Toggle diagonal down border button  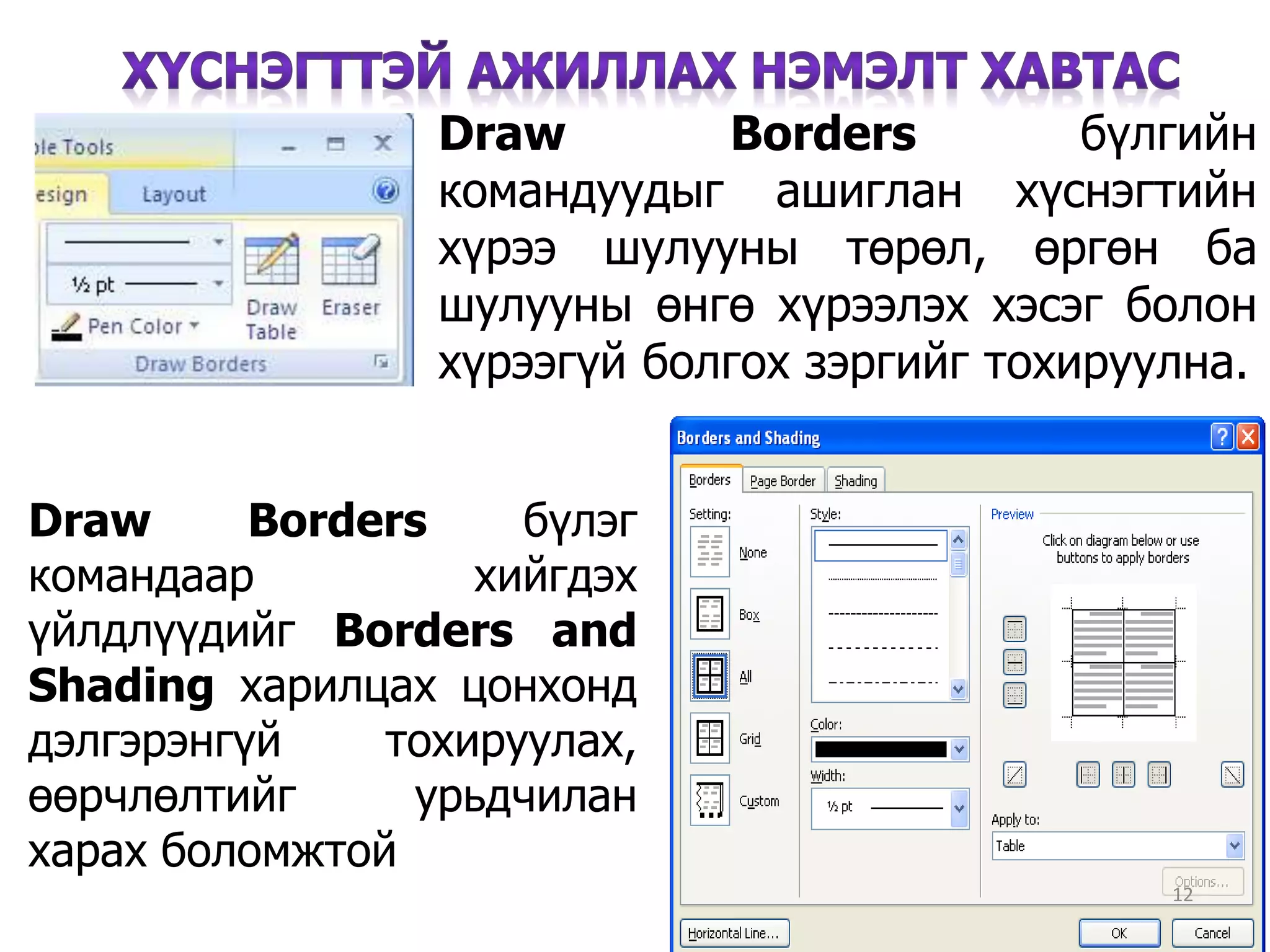tap(1232, 775)
